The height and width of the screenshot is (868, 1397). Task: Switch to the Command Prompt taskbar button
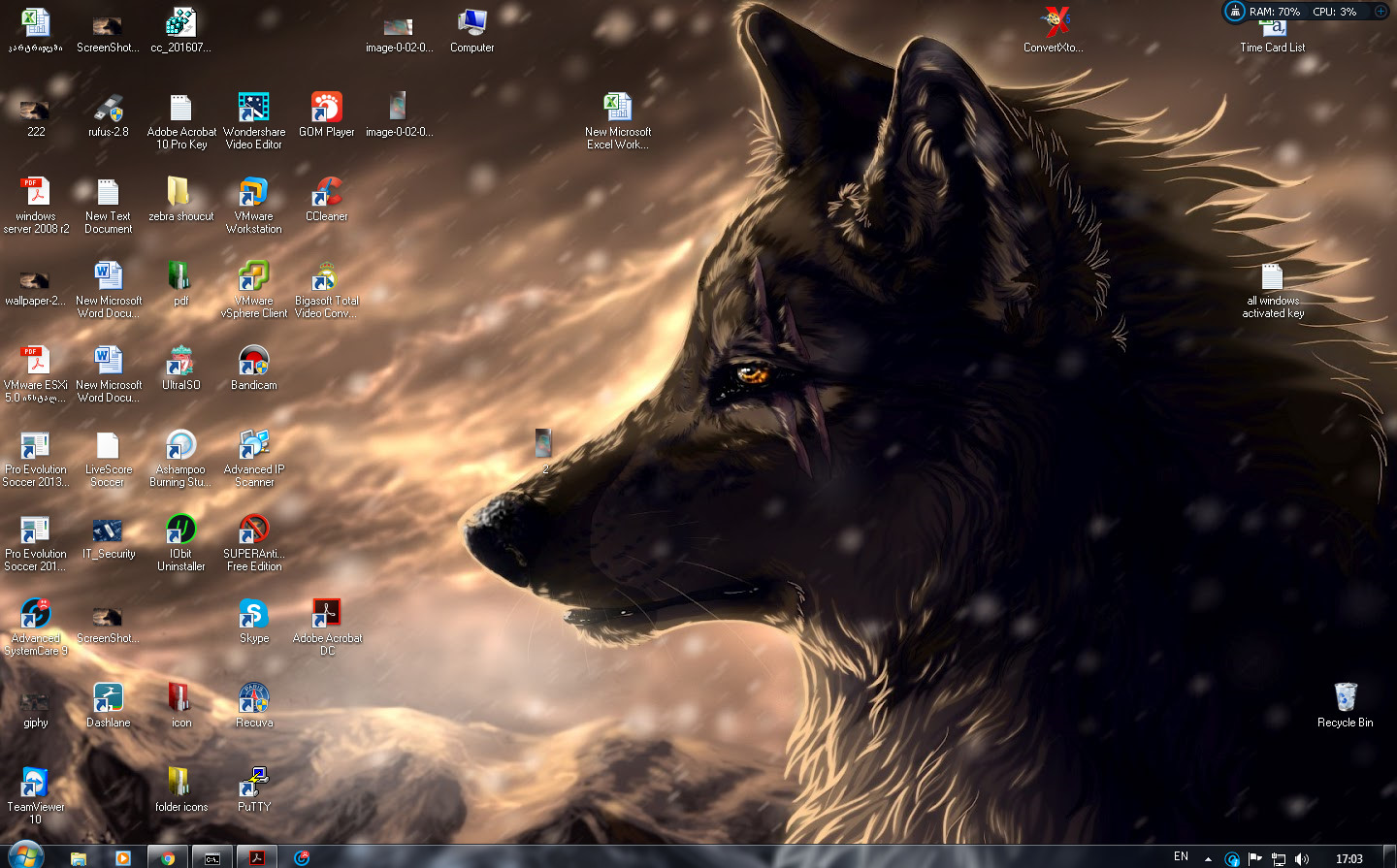click(x=212, y=857)
